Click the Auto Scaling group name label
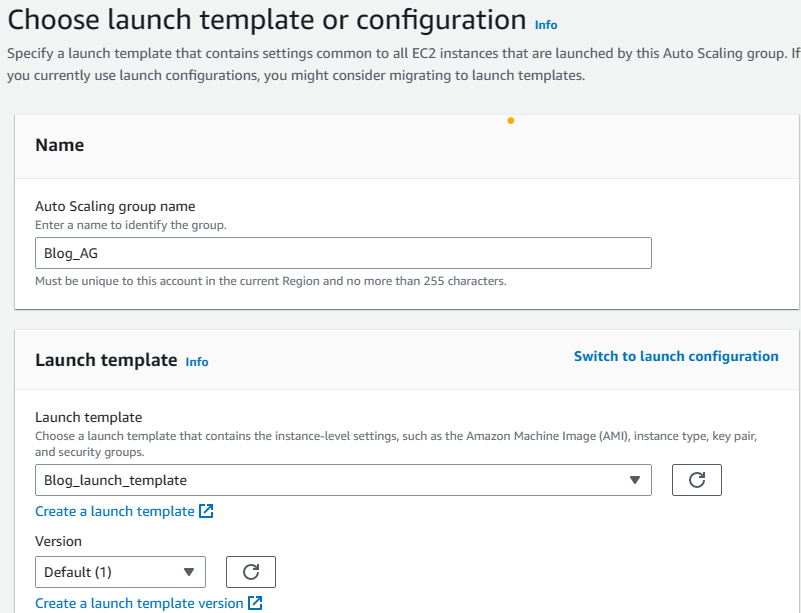 pyautogui.click(x=115, y=207)
